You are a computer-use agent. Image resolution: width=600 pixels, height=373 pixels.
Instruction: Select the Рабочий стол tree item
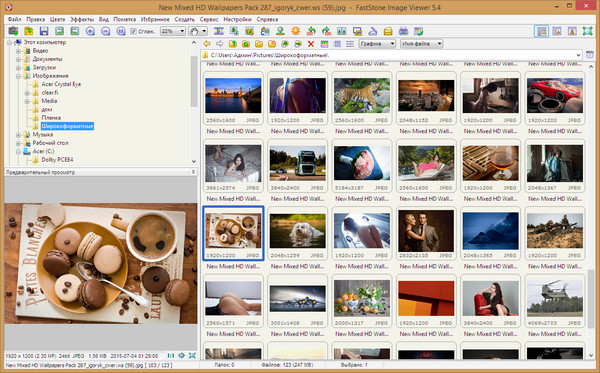click(51, 143)
